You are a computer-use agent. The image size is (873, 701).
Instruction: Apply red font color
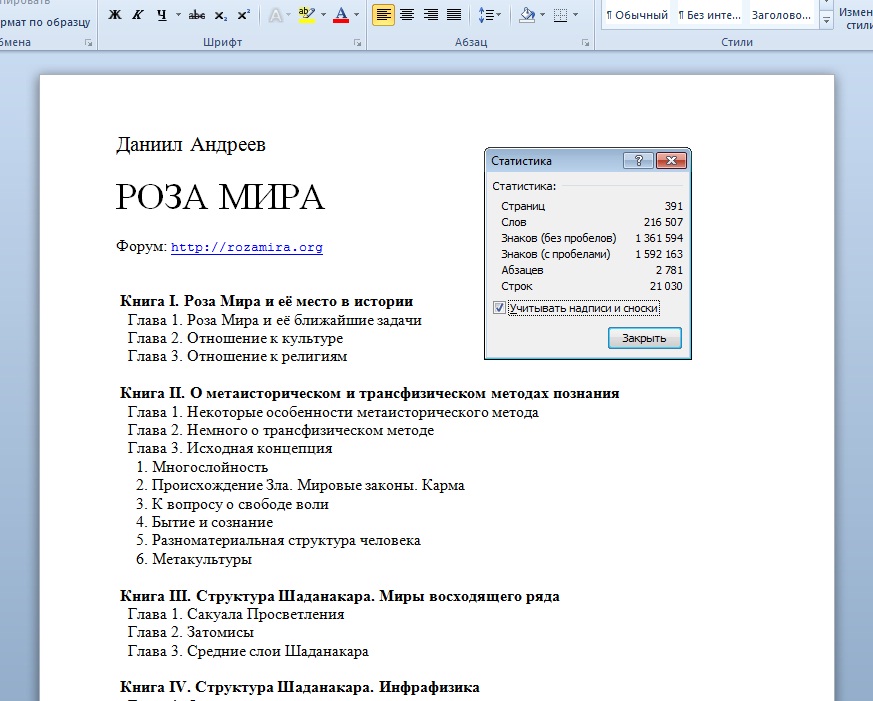click(x=341, y=15)
